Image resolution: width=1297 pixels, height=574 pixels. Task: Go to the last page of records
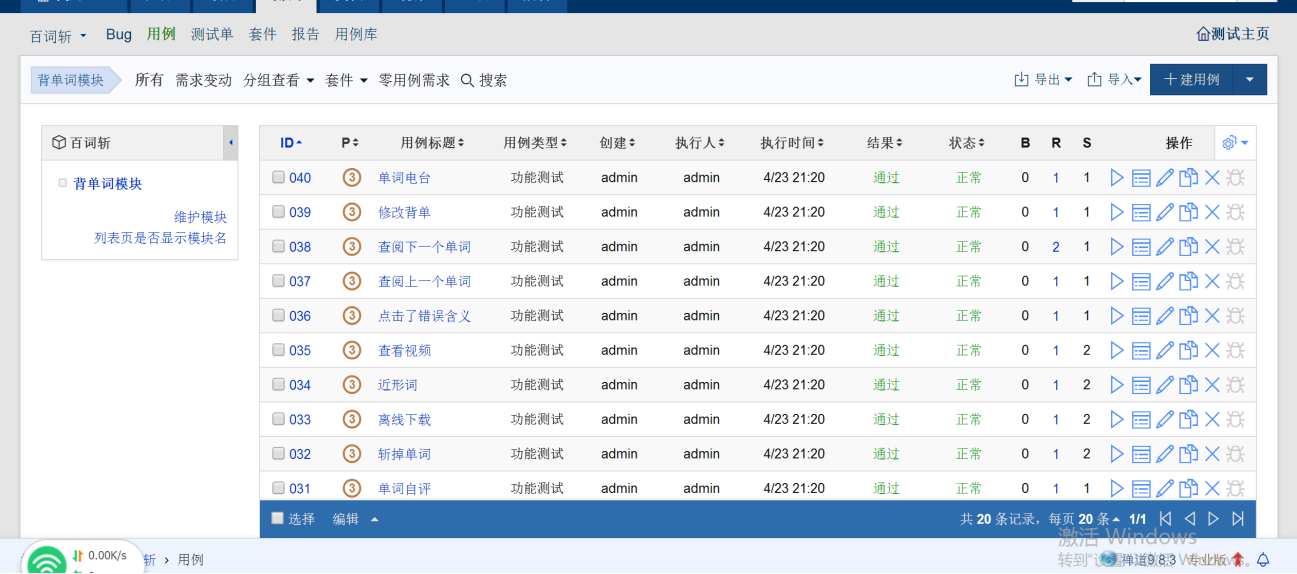pyautogui.click(x=1238, y=519)
